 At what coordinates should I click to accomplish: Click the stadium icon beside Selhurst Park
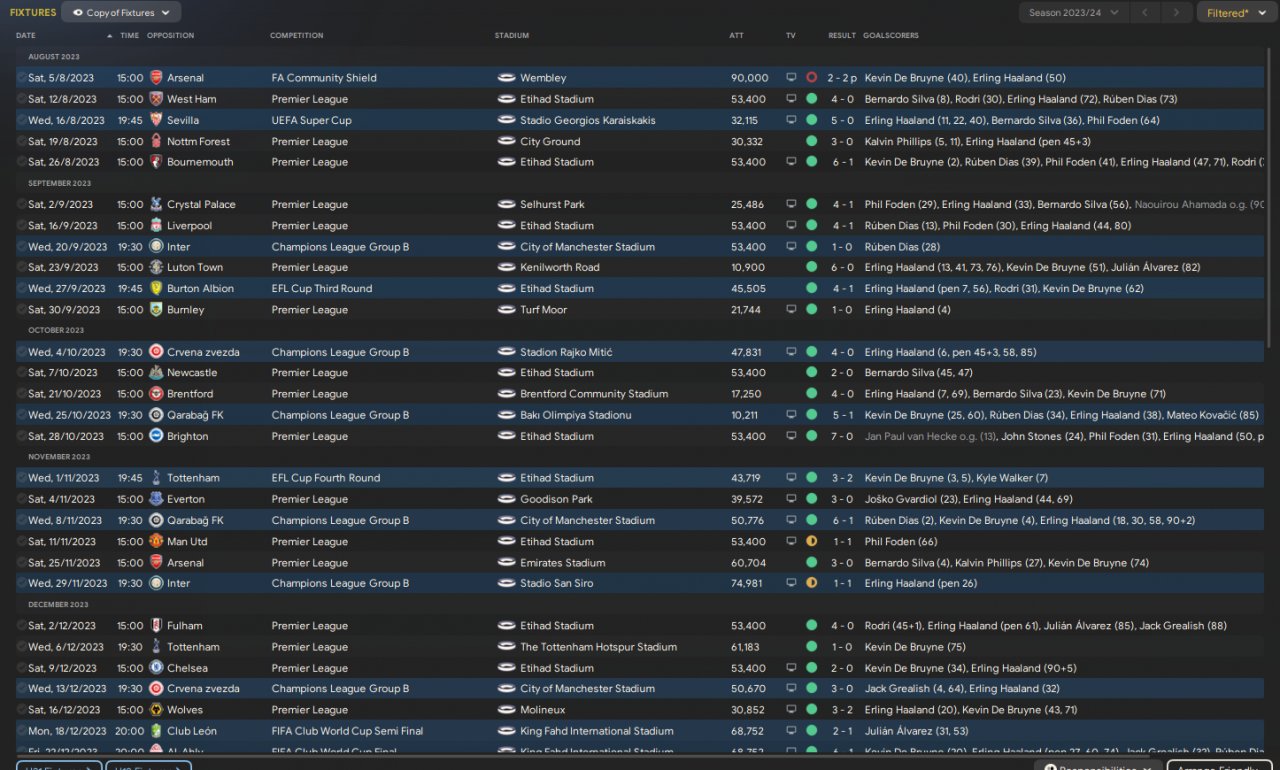pyautogui.click(x=506, y=205)
